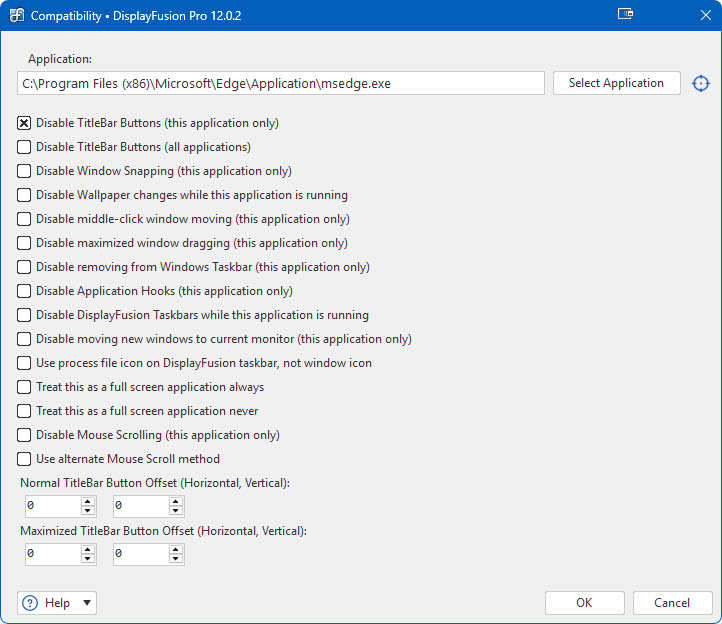This screenshot has width=722, height=624.
Task: Uncheck Disable TitleBar Buttons (this application only)
Action: [x=24, y=123]
